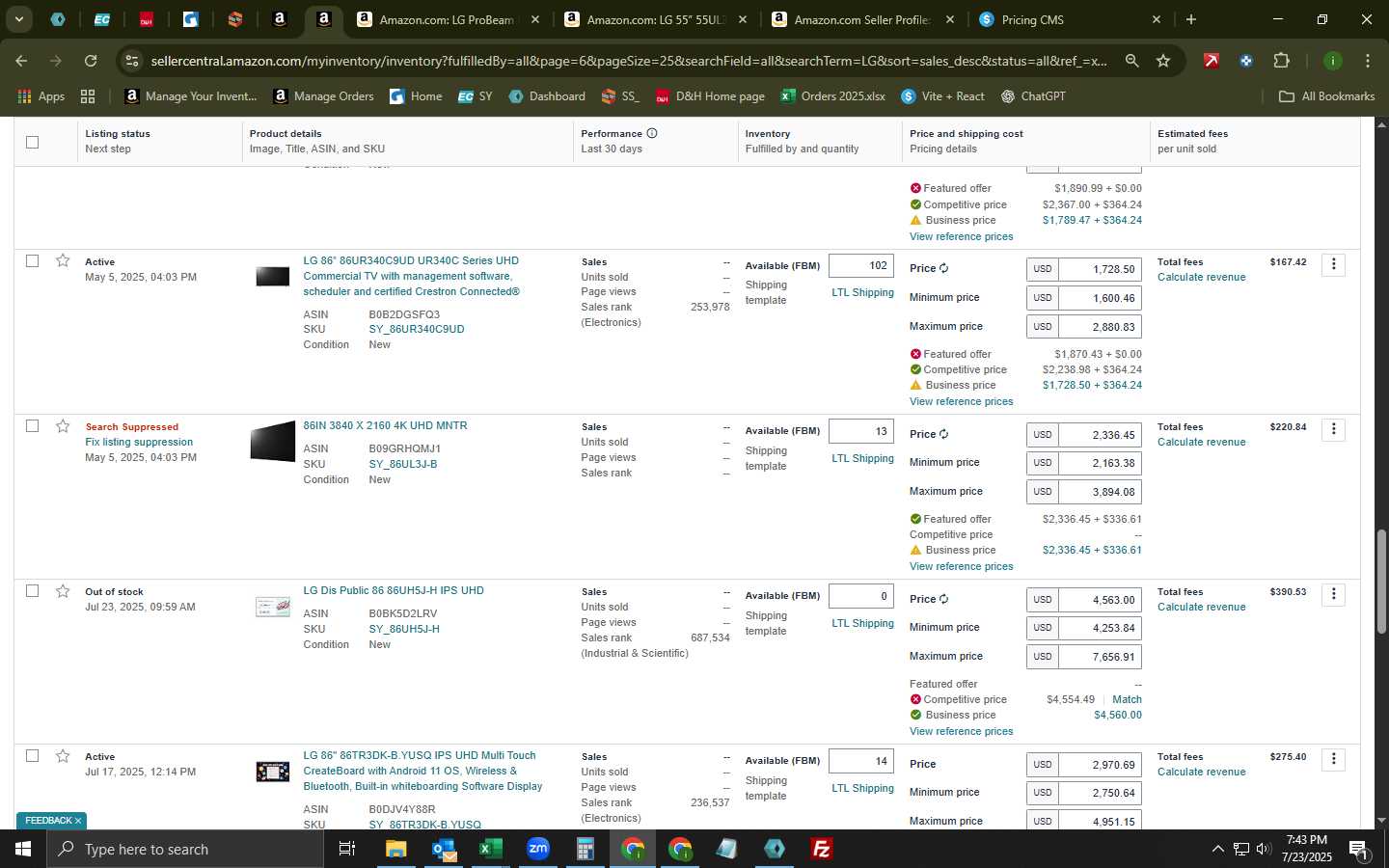Screen dimensions: 1389x868
Task: Edit available quantity 102 field
Action: (x=861, y=265)
